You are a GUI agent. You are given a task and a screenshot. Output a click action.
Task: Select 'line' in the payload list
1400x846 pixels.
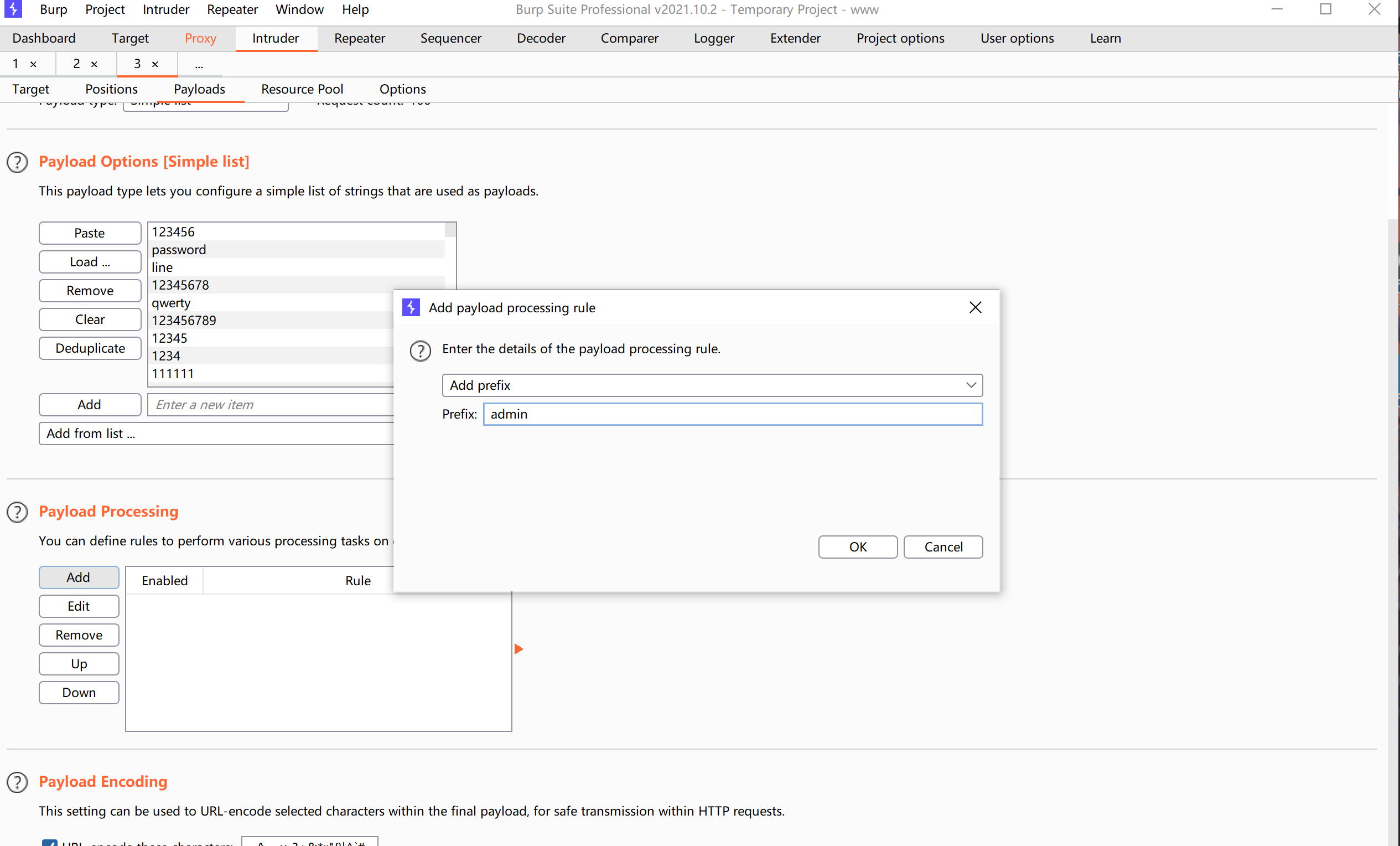pos(297,267)
